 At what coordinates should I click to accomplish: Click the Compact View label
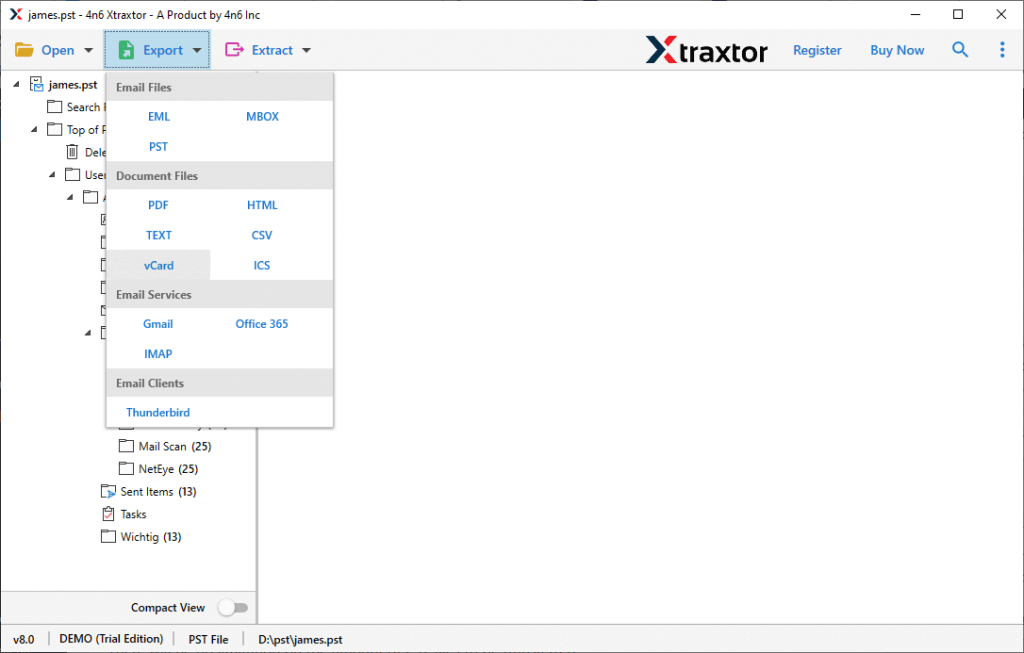[168, 607]
